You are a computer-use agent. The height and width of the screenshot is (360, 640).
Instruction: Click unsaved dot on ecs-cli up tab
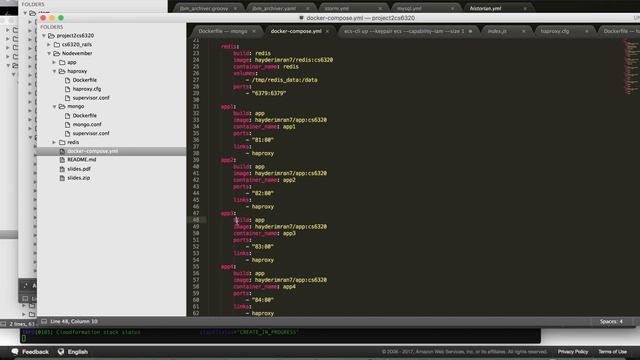[470, 31]
